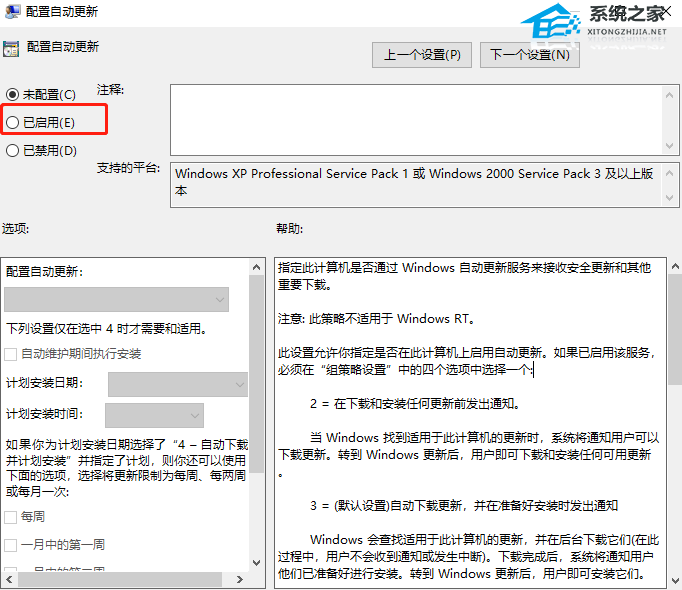The height and width of the screenshot is (590, 682).
Task: Tick the 每周 checkbox
Action: [10, 517]
